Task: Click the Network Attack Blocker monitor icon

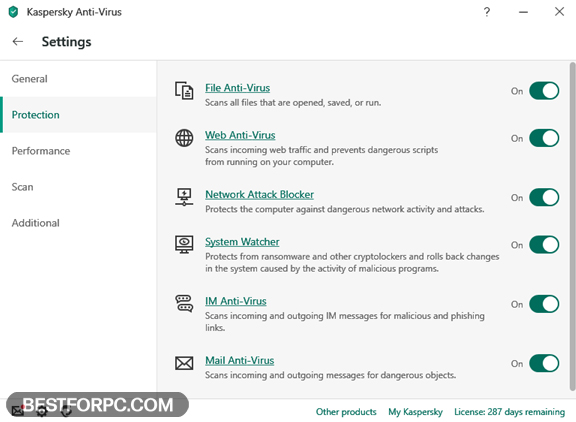Action: click(x=184, y=197)
